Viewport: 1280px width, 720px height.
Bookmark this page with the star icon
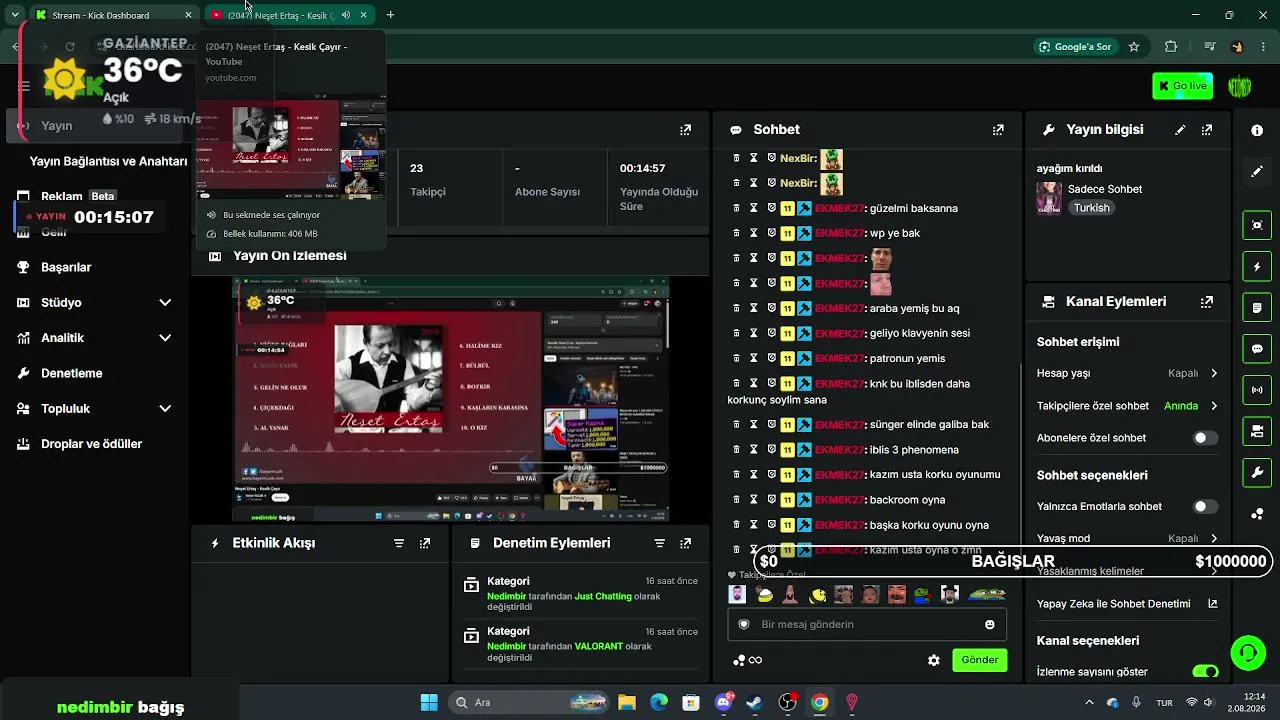[1134, 47]
